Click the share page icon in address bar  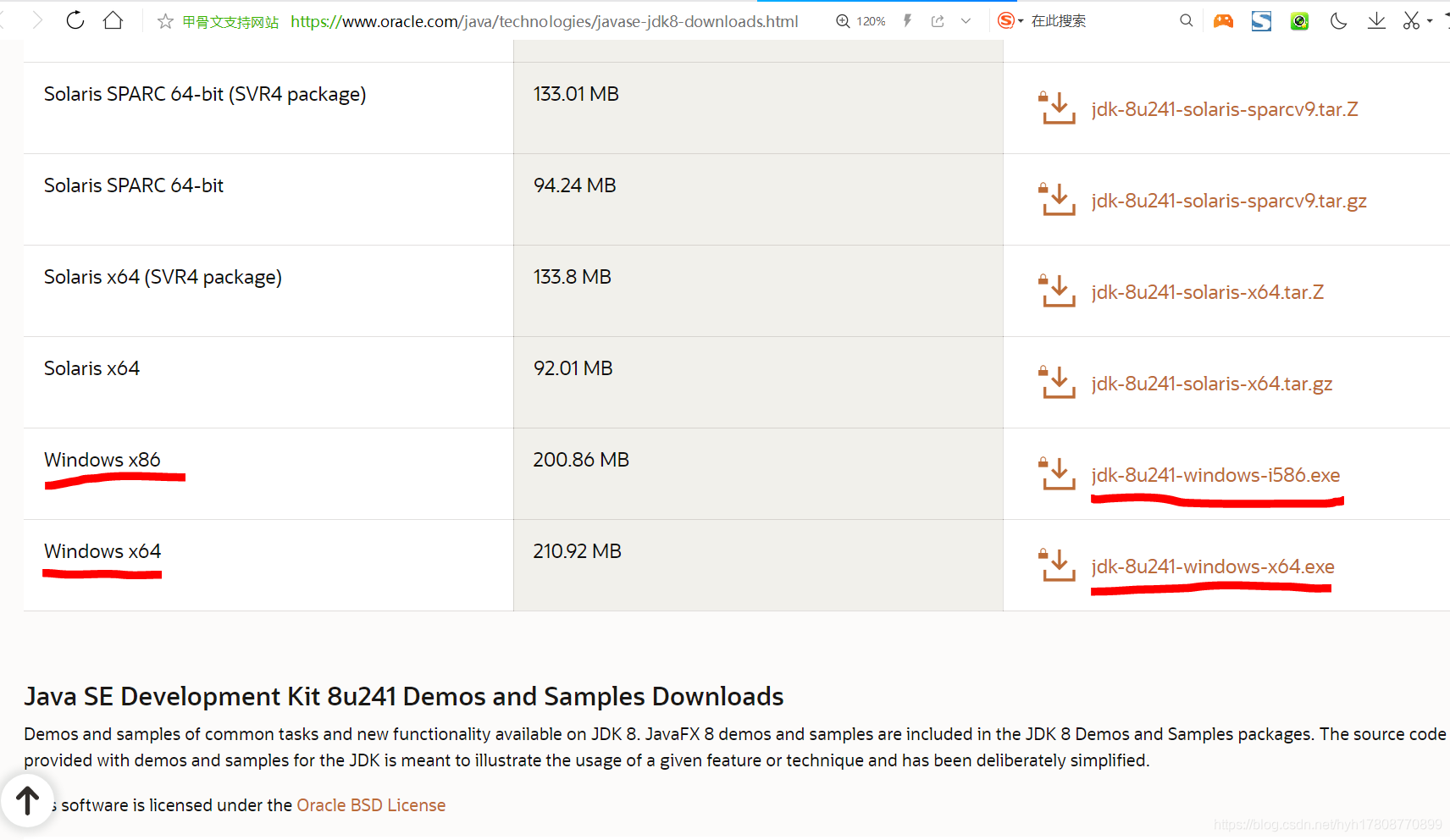tap(938, 21)
